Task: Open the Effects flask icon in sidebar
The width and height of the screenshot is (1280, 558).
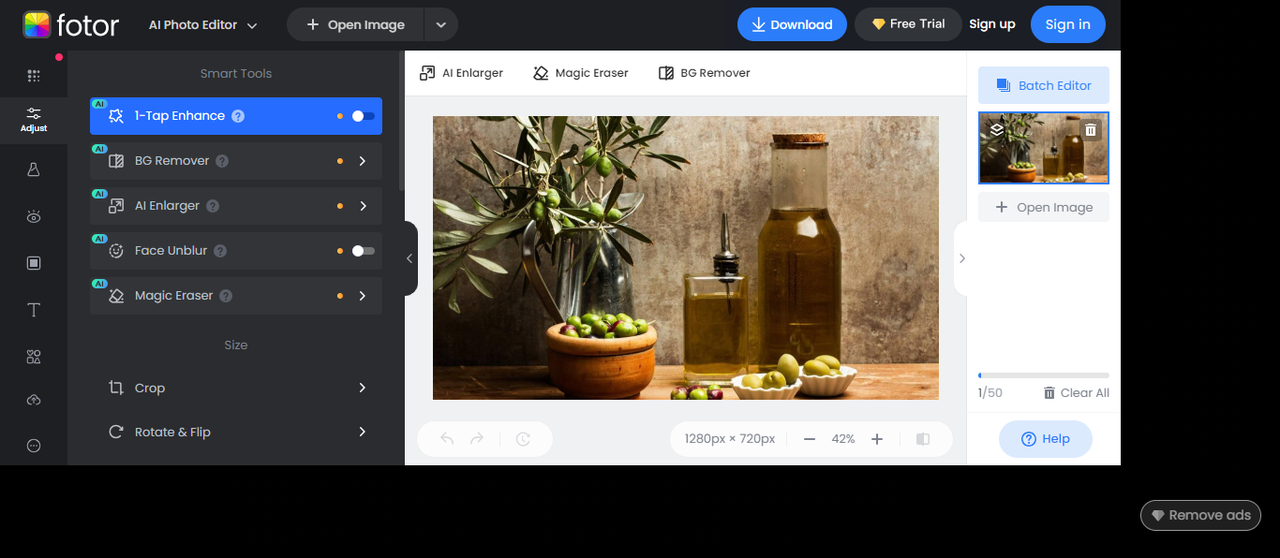Action: click(34, 171)
